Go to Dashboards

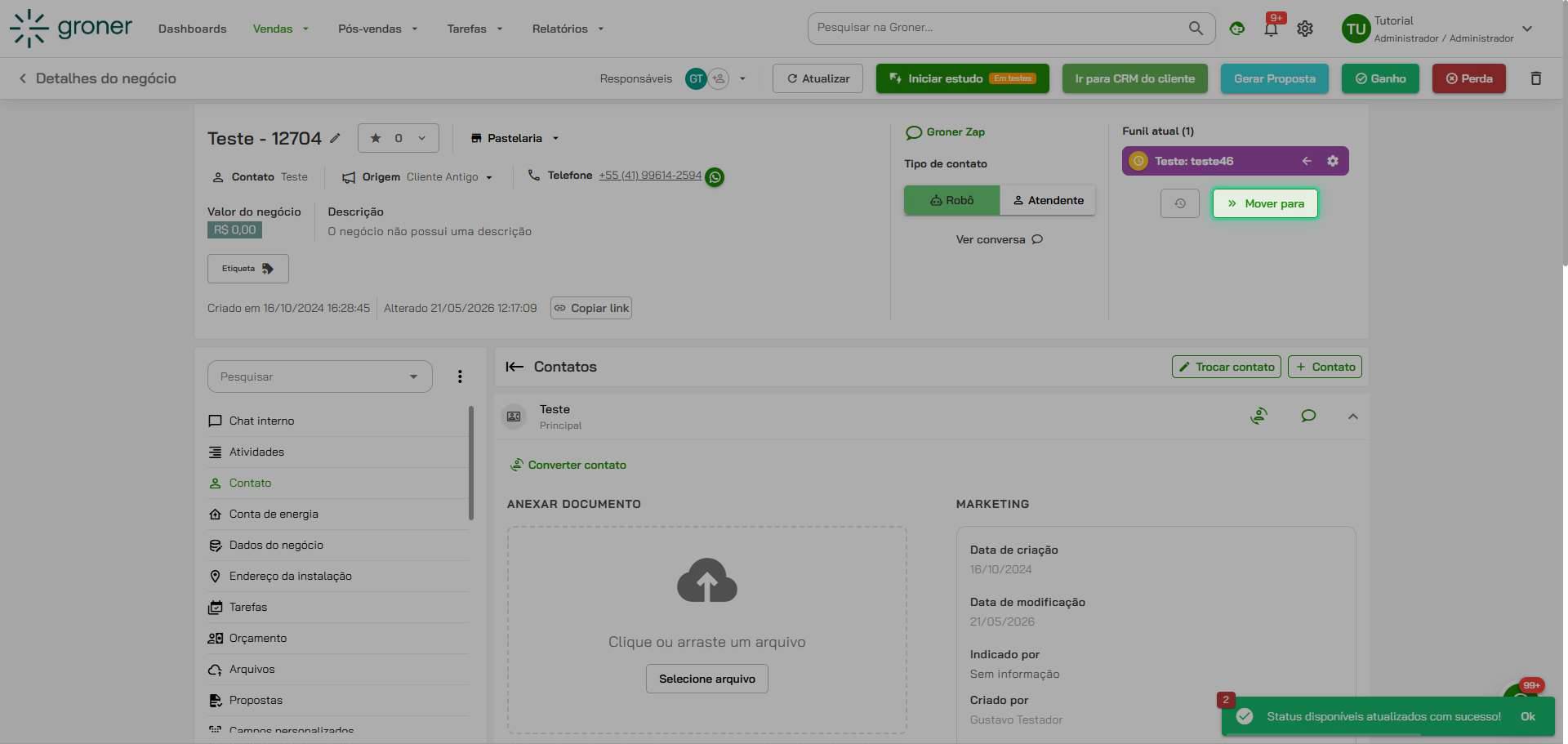tap(193, 29)
